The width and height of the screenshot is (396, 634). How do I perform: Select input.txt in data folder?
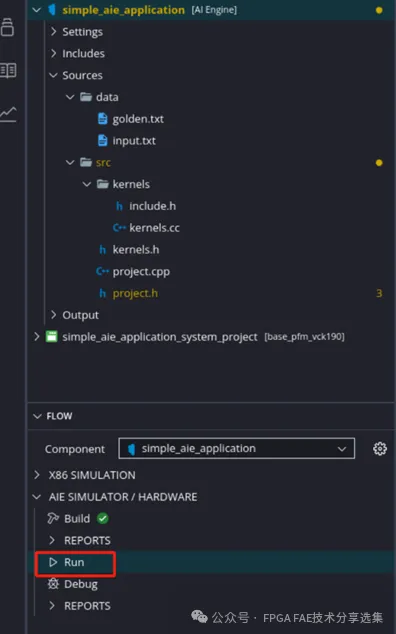pyautogui.click(x=134, y=141)
